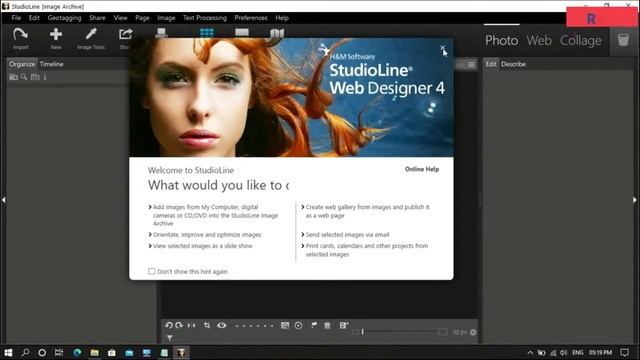Screen dimensions: 640x360
Task: Click the trash bin icon top right
Action: 623,40
